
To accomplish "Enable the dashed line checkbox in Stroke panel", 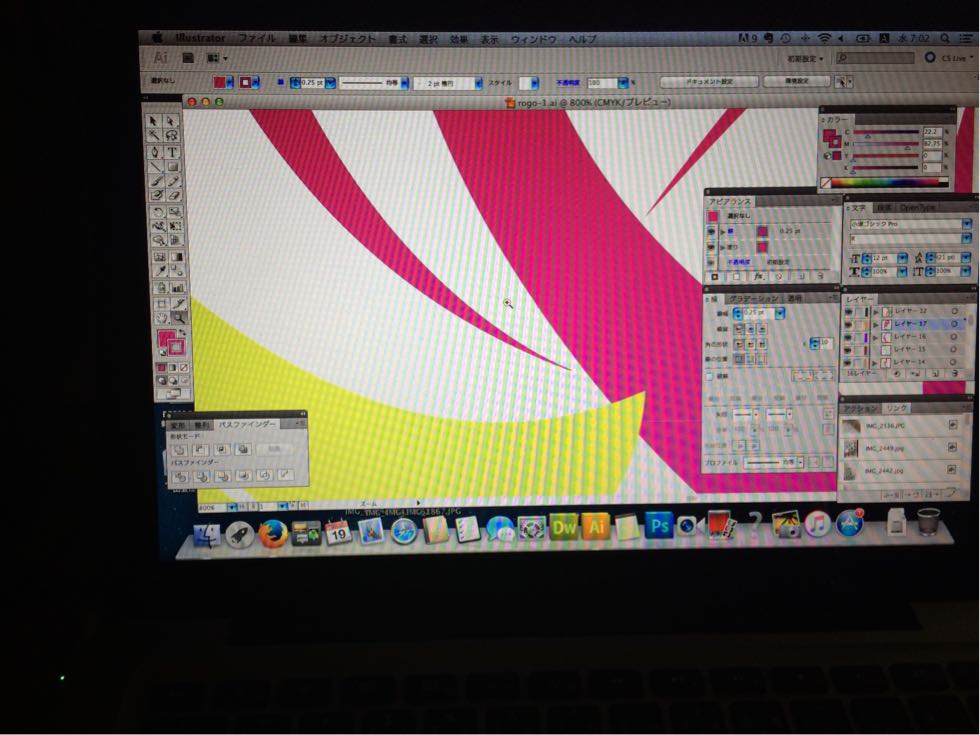I will [x=709, y=376].
